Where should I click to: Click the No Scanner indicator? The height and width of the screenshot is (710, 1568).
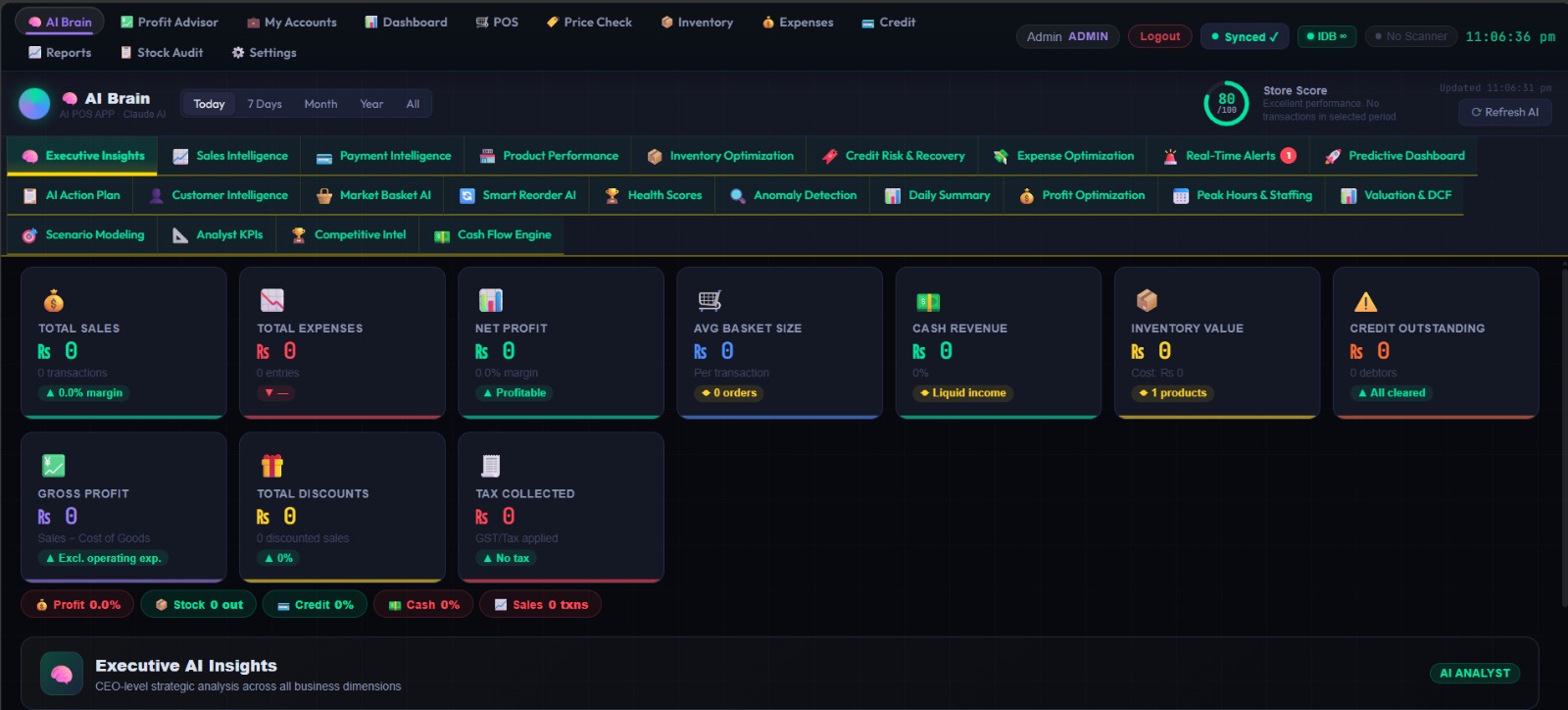[x=1411, y=36]
